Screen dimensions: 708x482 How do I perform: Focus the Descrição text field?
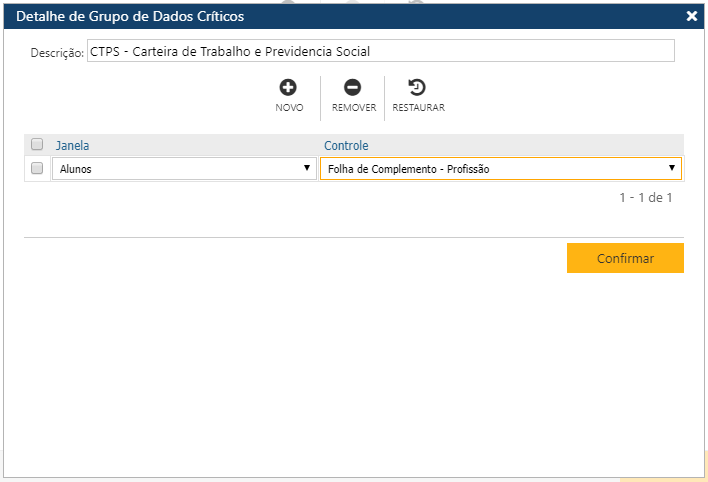pos(380,51)
